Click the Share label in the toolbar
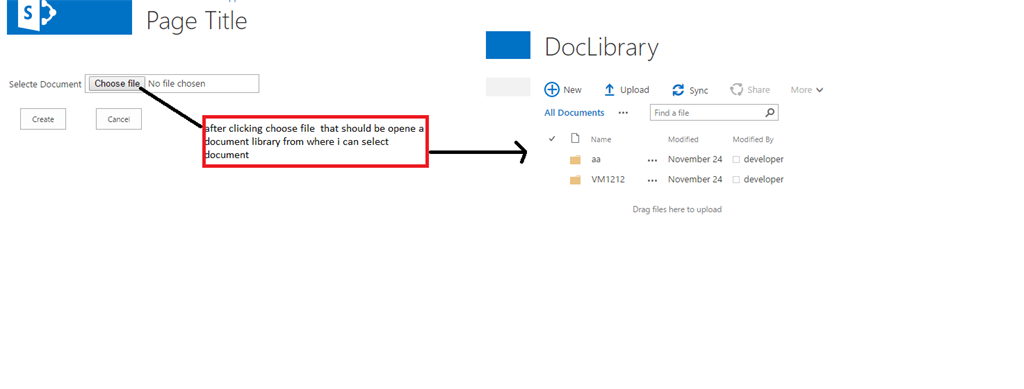This screenshot has height=389, width=1024. coord(759,90)
